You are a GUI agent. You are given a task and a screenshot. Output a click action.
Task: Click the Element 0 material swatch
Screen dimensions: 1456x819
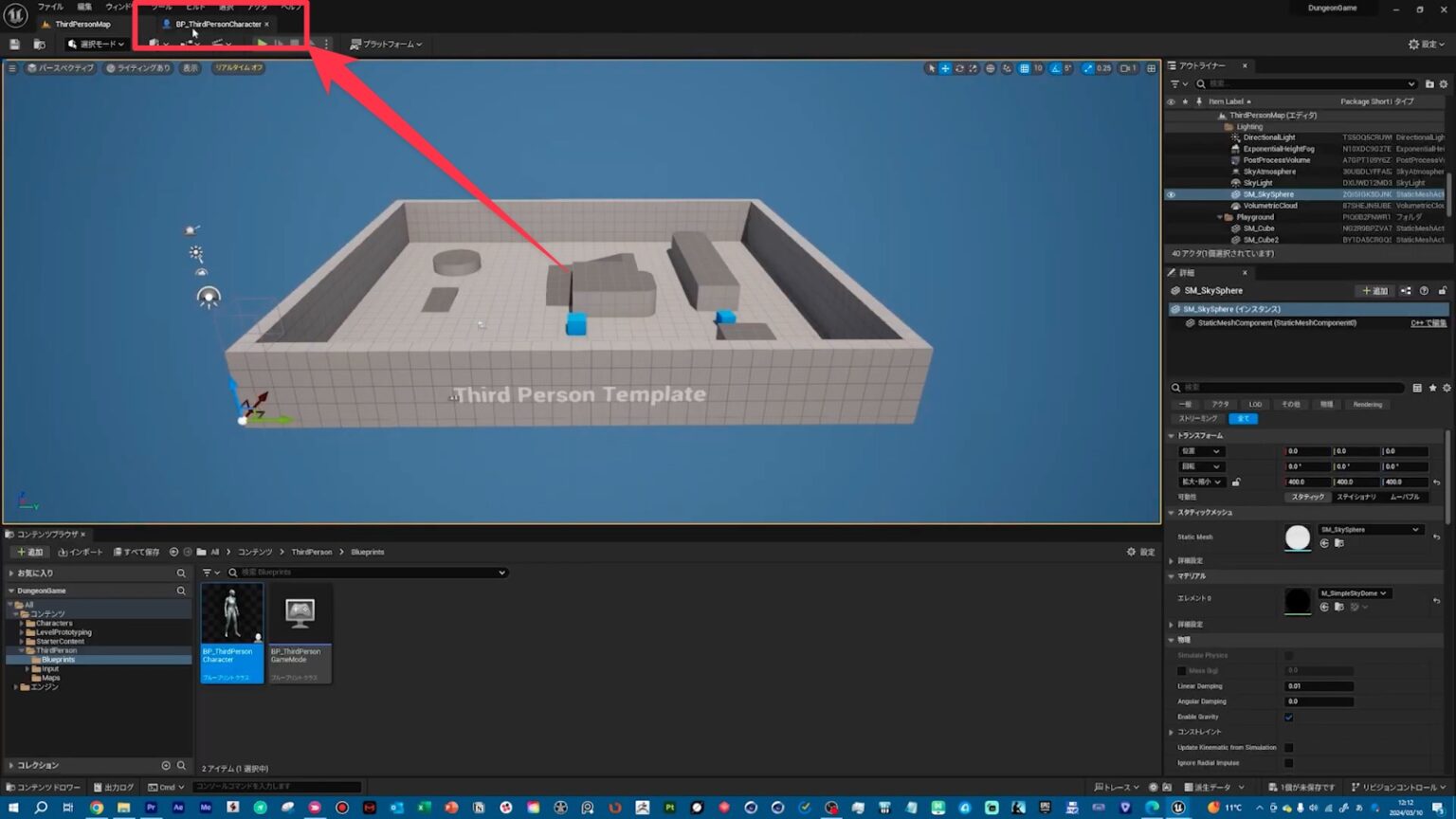coord(1298,598)
